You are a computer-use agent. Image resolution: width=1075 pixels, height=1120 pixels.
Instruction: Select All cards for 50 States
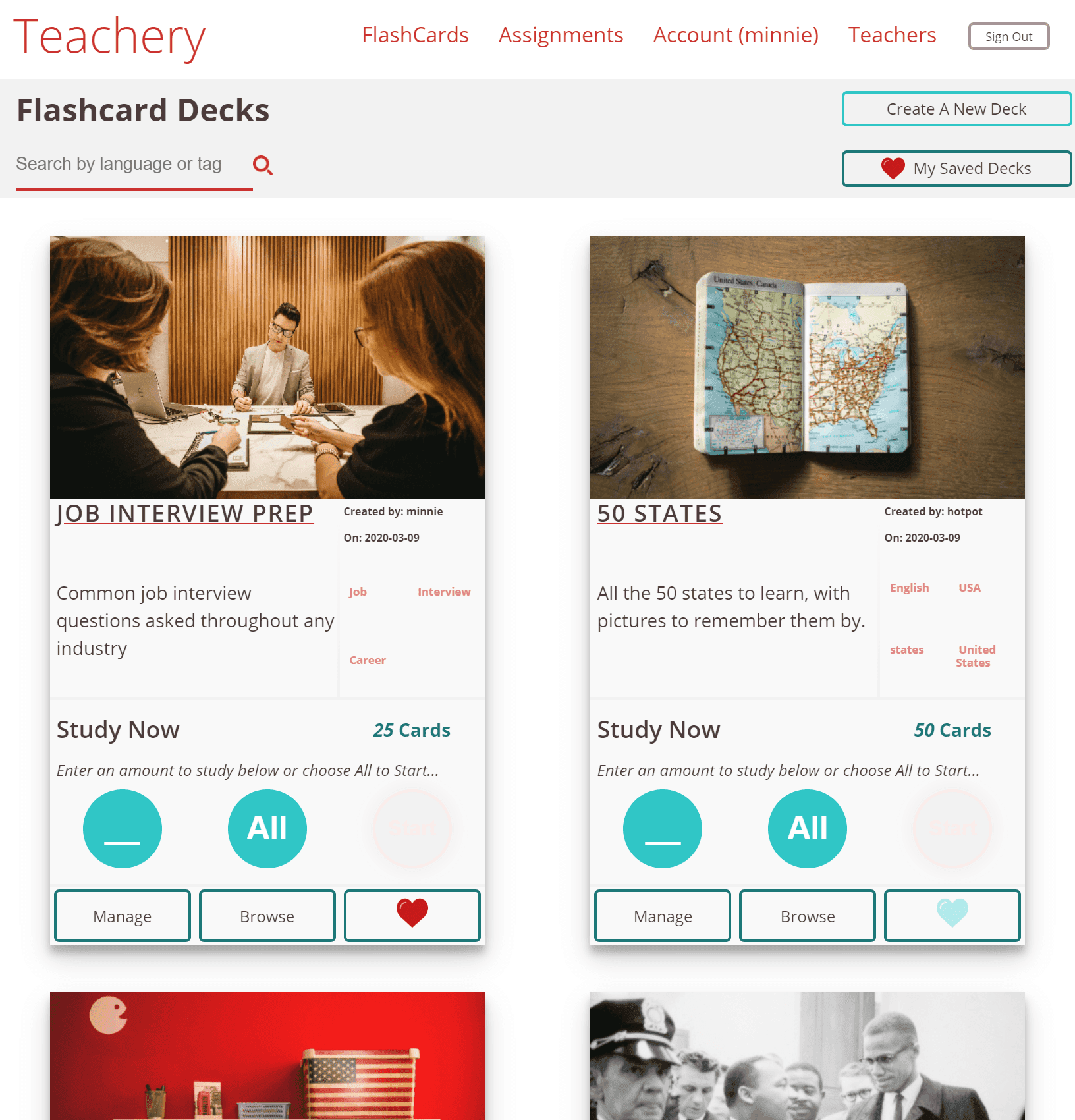[808, 829]
